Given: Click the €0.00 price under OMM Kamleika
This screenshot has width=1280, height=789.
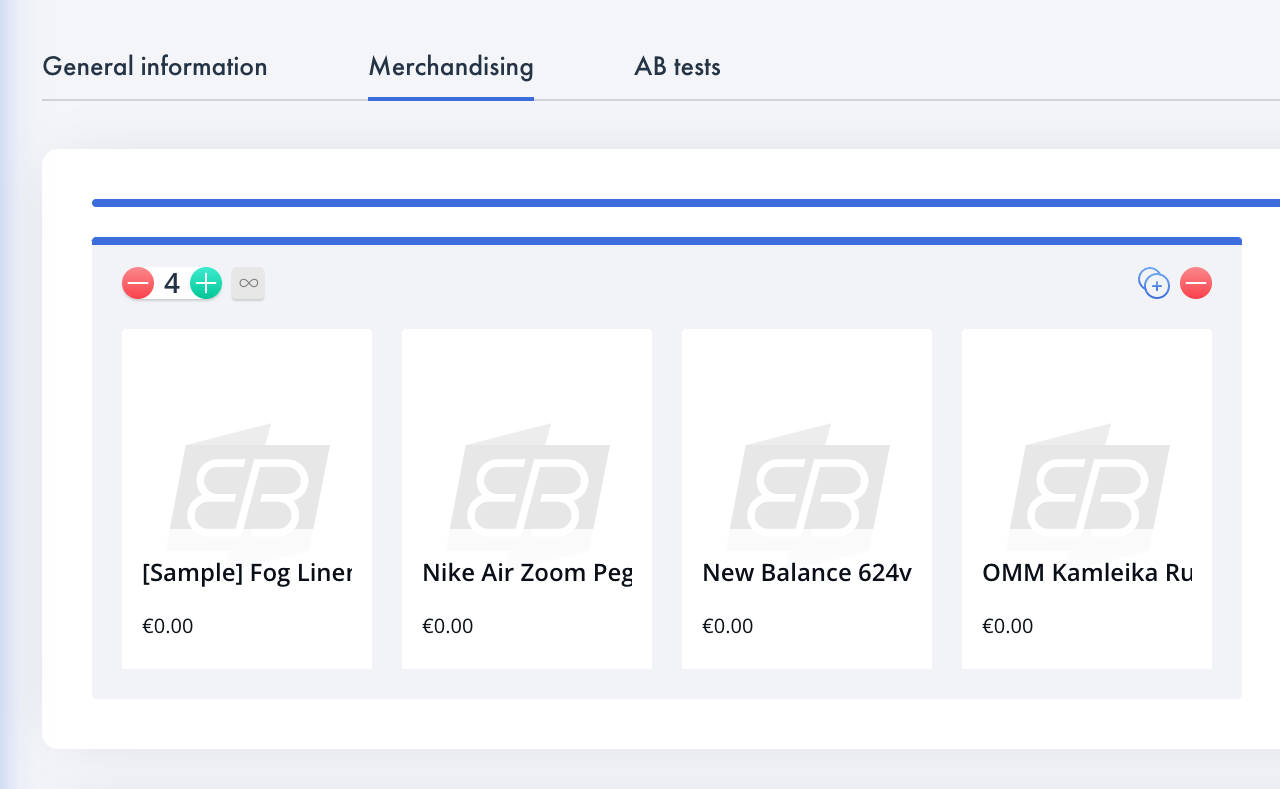Looking at the screenshot, I should coord(1008,627).
